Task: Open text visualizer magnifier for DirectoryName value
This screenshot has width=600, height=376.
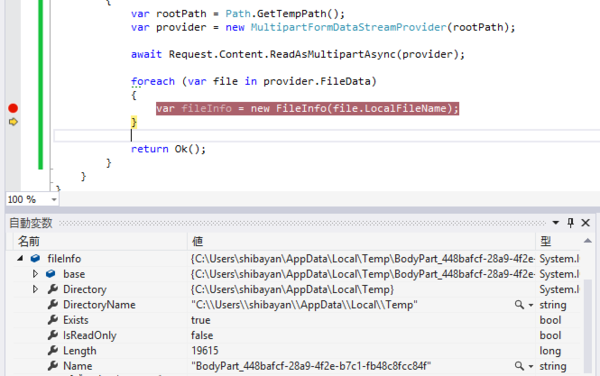Action: [x=519, y=305]
